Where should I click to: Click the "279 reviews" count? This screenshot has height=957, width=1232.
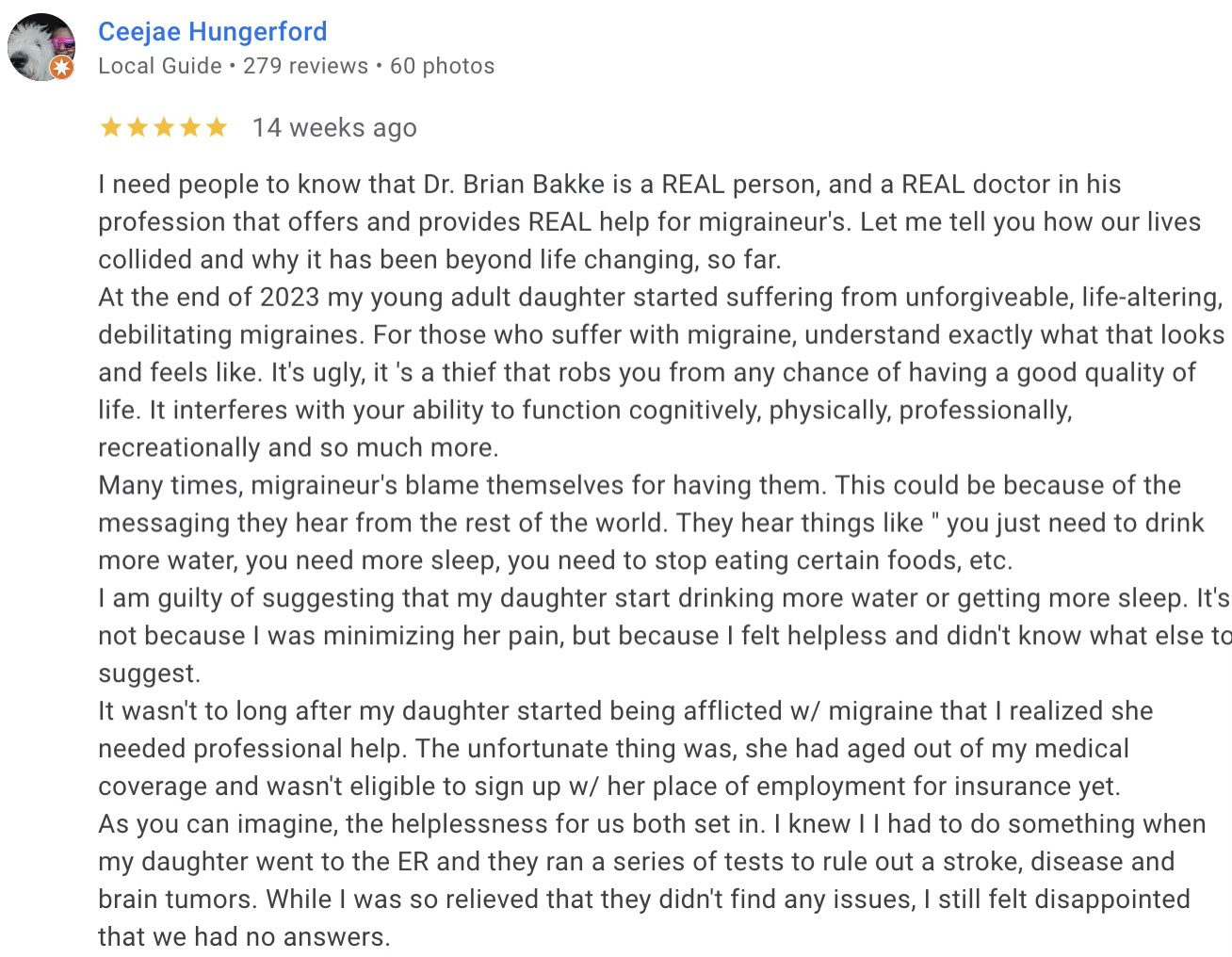[305, 66]
